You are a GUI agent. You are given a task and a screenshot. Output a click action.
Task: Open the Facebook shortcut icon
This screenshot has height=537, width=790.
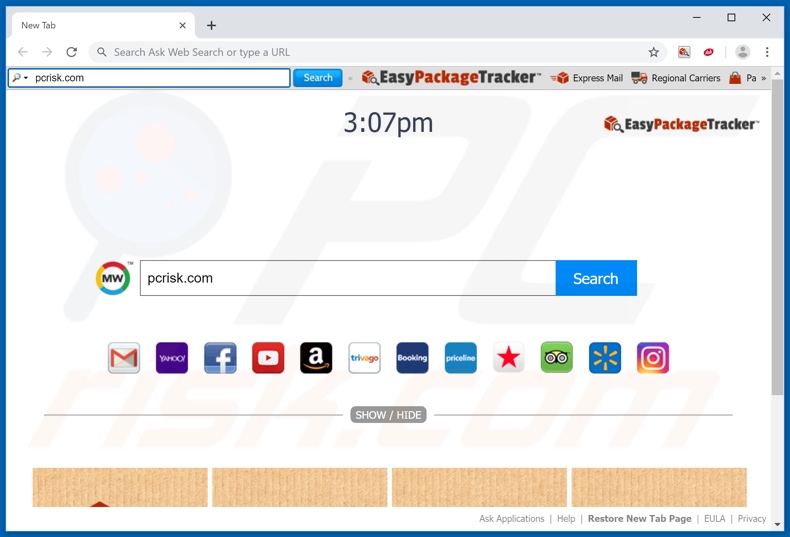point(220,358)
